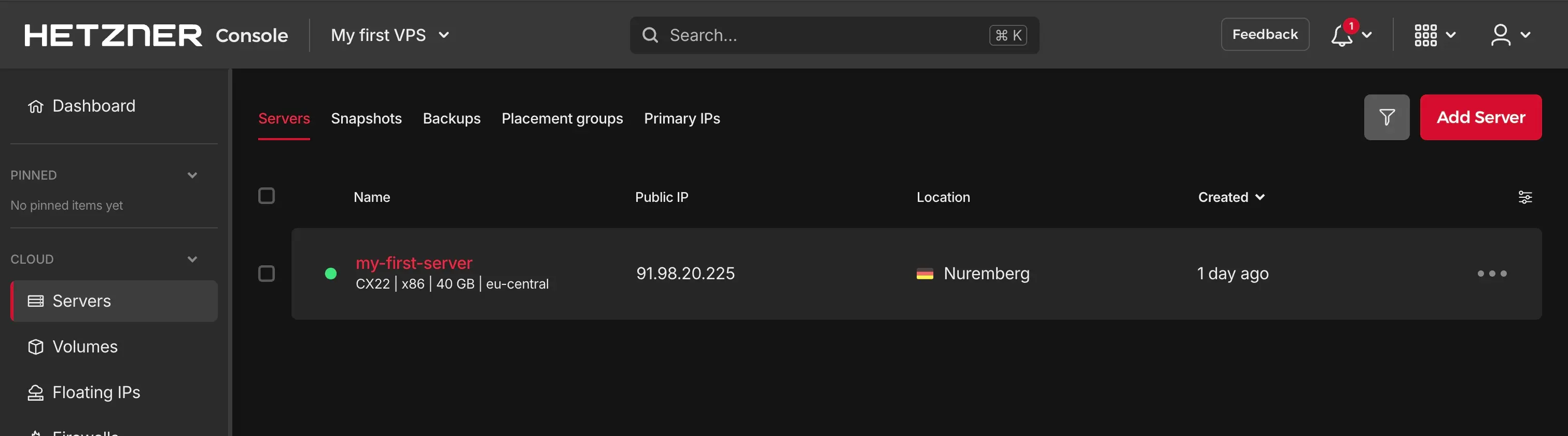Image resolution: width=1568 pixels, height=436 pixels.
Task: Open the apps grid menu
Action: pos(1425,35)
